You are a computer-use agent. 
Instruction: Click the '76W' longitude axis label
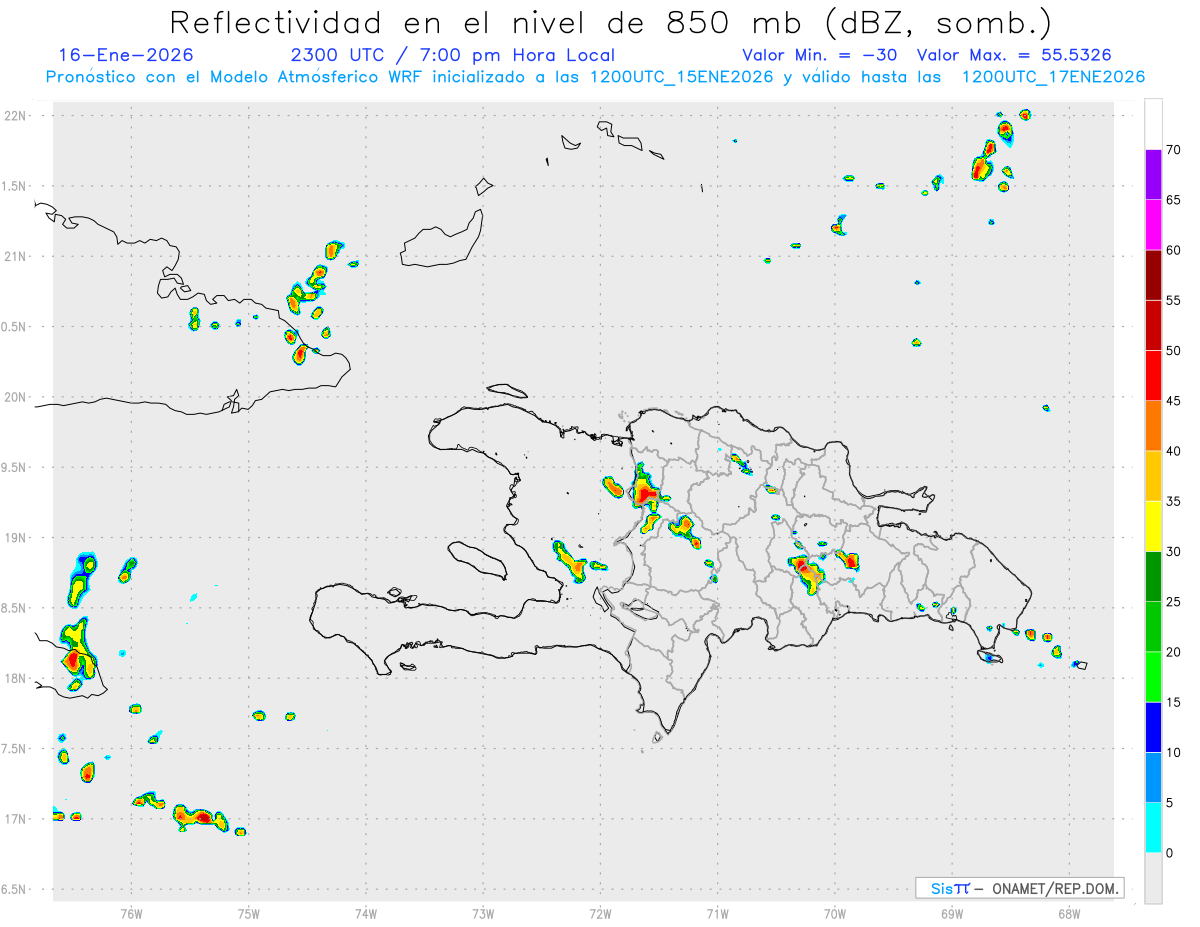coord(131,912)
